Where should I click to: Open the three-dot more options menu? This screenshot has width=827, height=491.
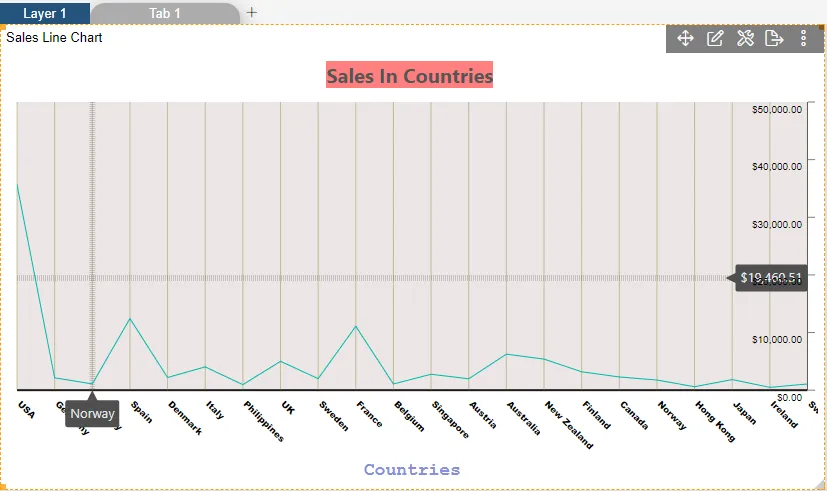[x=804, y=38]
